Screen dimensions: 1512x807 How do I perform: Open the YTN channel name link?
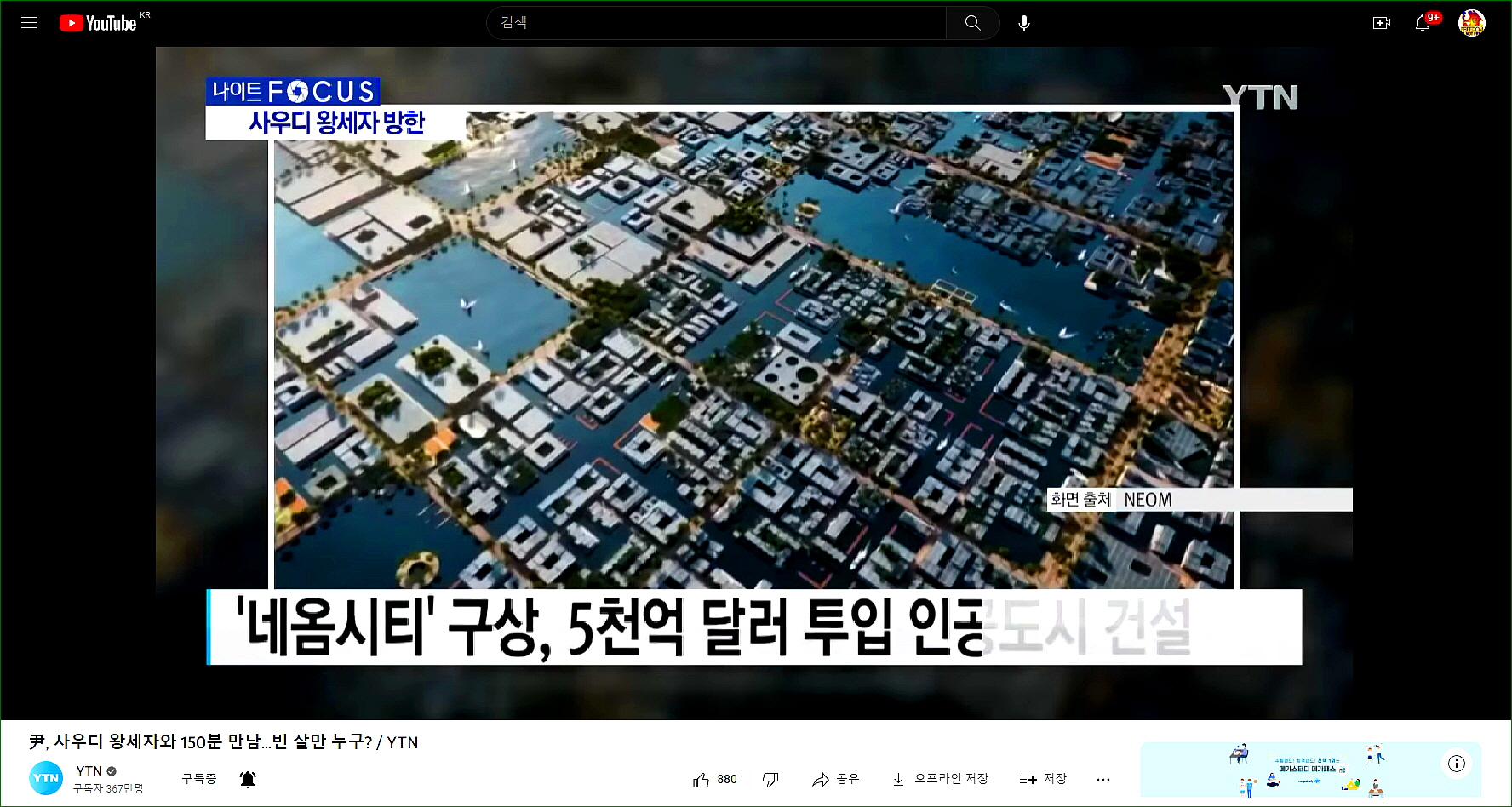click(x=89, y=771)
